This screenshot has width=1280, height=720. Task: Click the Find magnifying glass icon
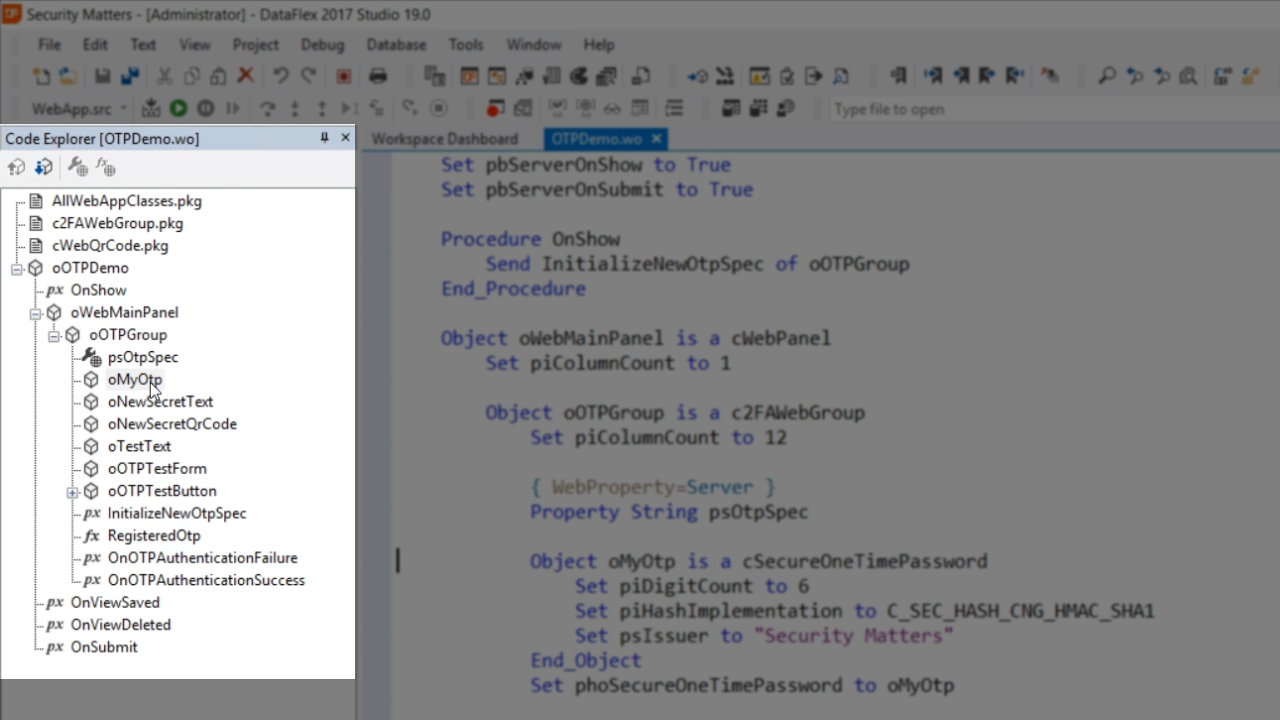(1107, 76)
